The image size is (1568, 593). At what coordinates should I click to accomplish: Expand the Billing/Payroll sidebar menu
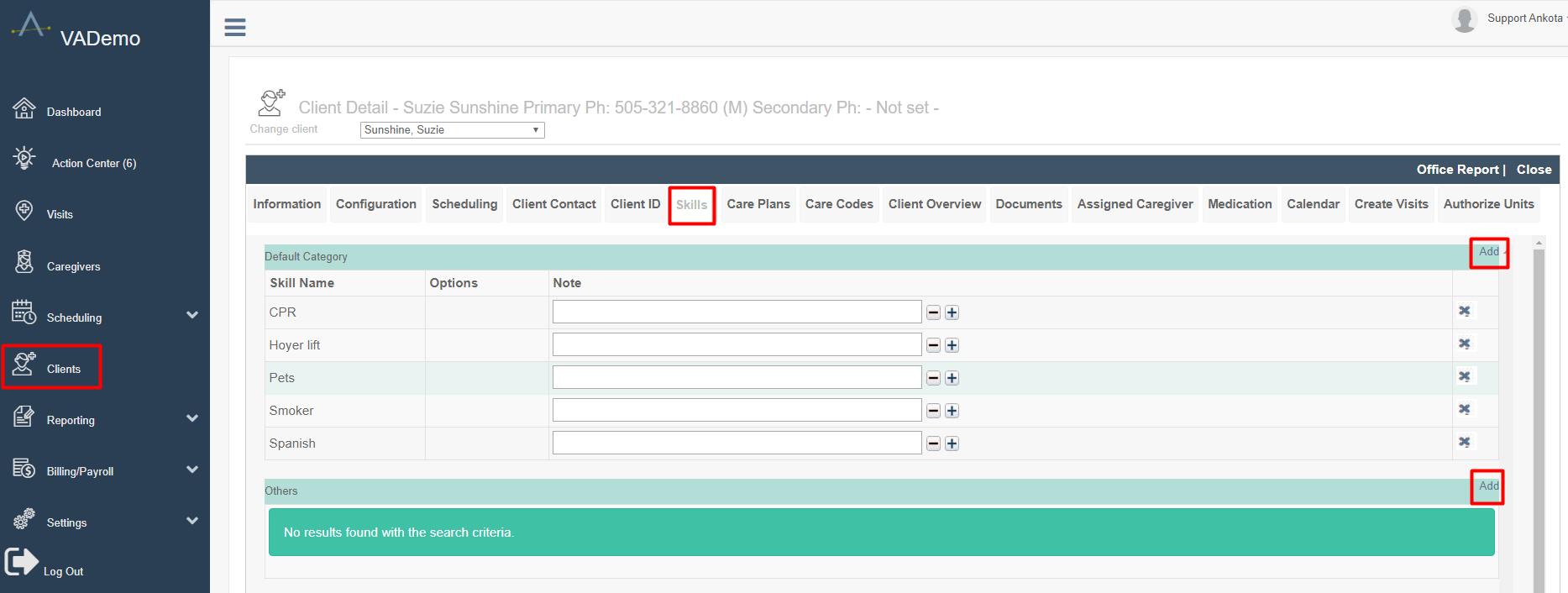(x=192, y=470)
